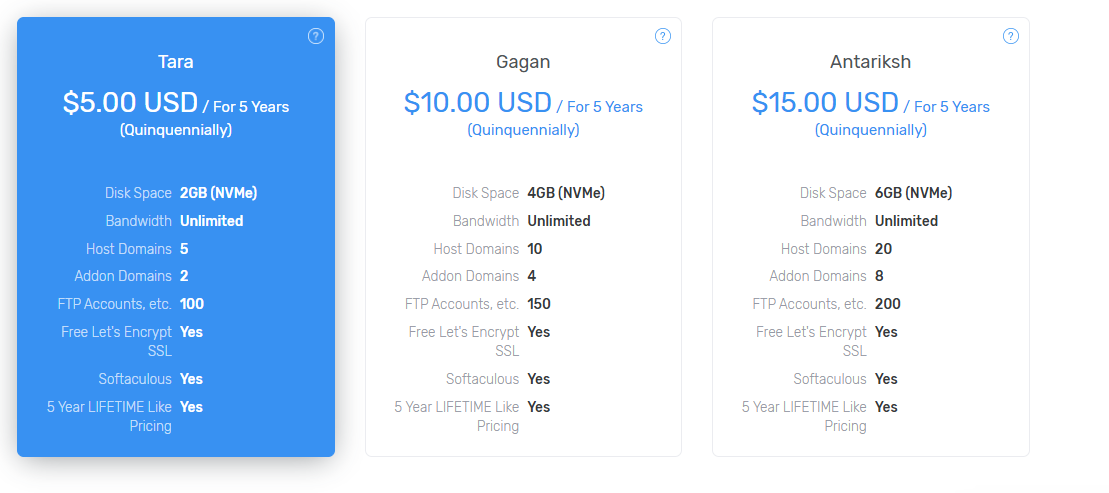Click Tara's (Quinquennially) billing cycle text
This screenshot has height=493, width=1109.
(176, 130)
